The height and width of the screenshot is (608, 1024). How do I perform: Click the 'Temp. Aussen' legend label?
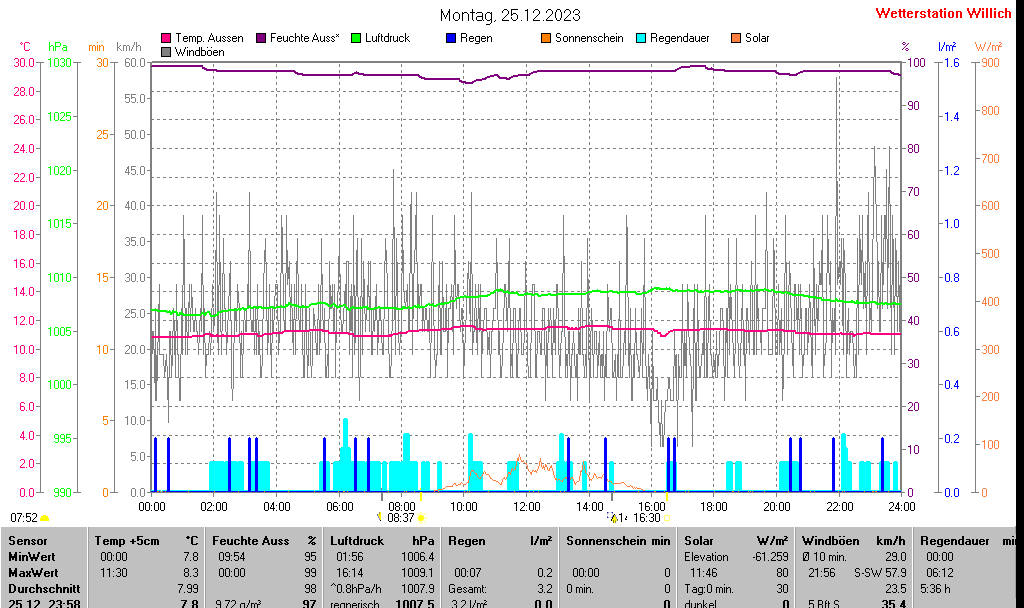(209, 39)
